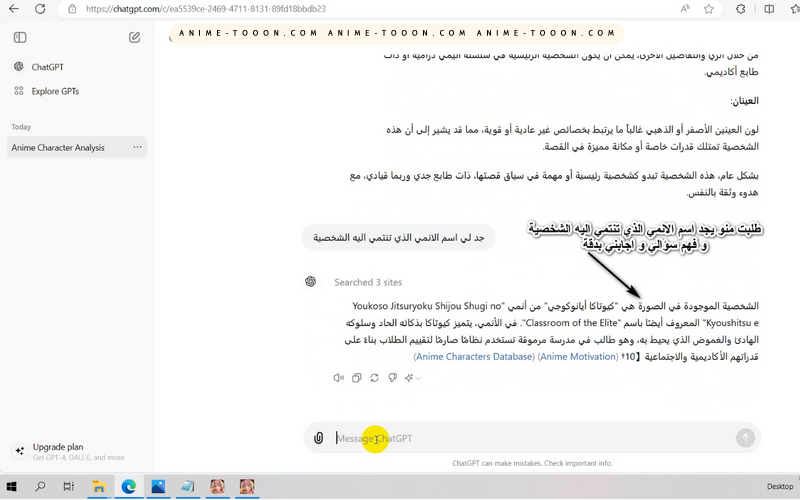Mark response as bad with thumbs down
The image size is (800, 500).
click(x=392, y=378)
